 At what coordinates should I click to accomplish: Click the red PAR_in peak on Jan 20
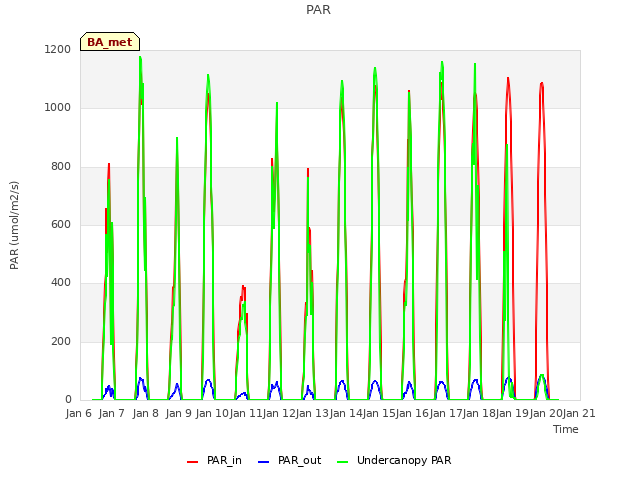tap(542, 83)
